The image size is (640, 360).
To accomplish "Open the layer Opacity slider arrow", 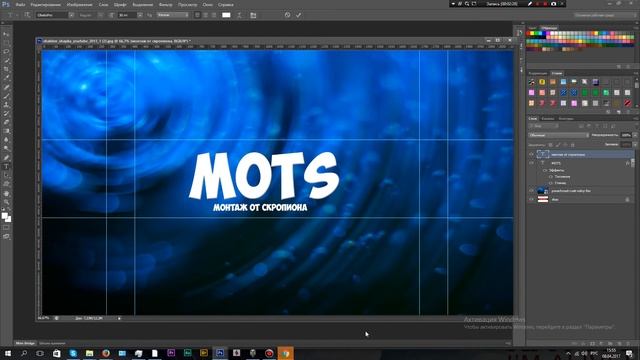I will [x=635, y=135].
